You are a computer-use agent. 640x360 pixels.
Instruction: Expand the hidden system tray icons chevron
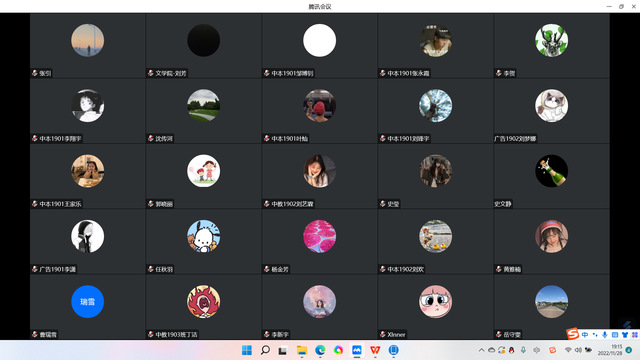[x=481, y=350]
